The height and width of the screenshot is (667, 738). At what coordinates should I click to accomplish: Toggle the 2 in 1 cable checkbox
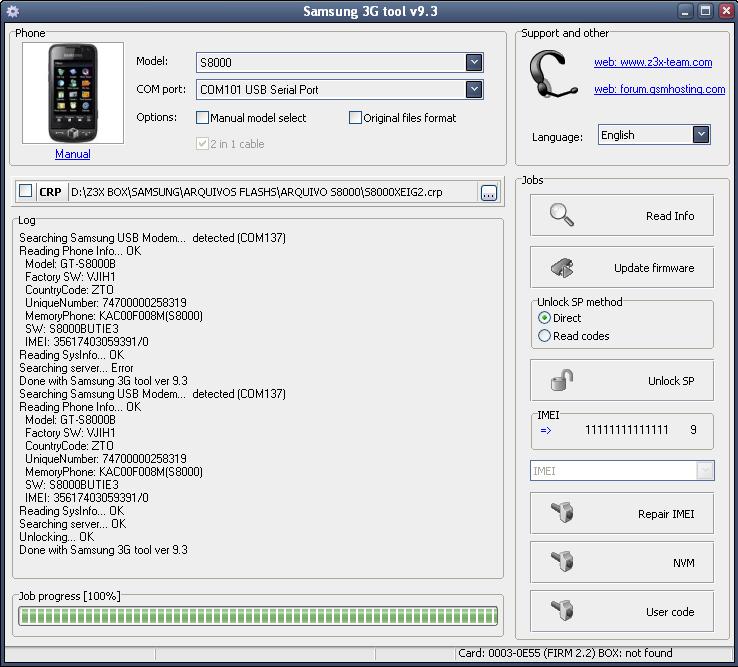pos(202,144)
